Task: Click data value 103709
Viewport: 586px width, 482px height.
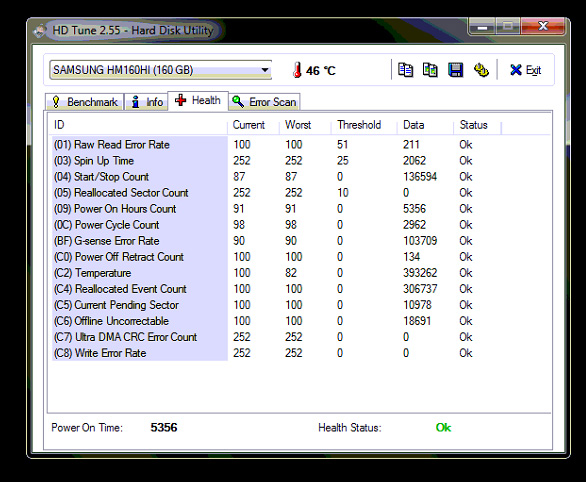Action: 420,241
